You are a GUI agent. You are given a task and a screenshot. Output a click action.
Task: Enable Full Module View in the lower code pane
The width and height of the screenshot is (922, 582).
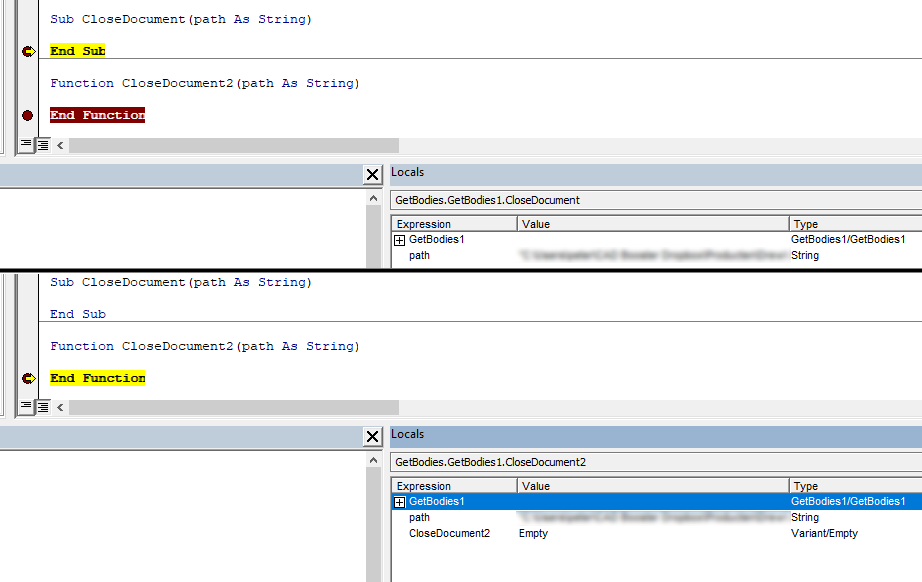tap(43, 407)
